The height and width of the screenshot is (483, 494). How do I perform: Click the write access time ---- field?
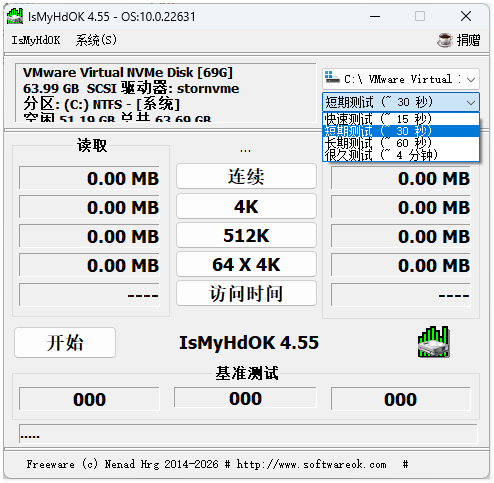(401, 295)
